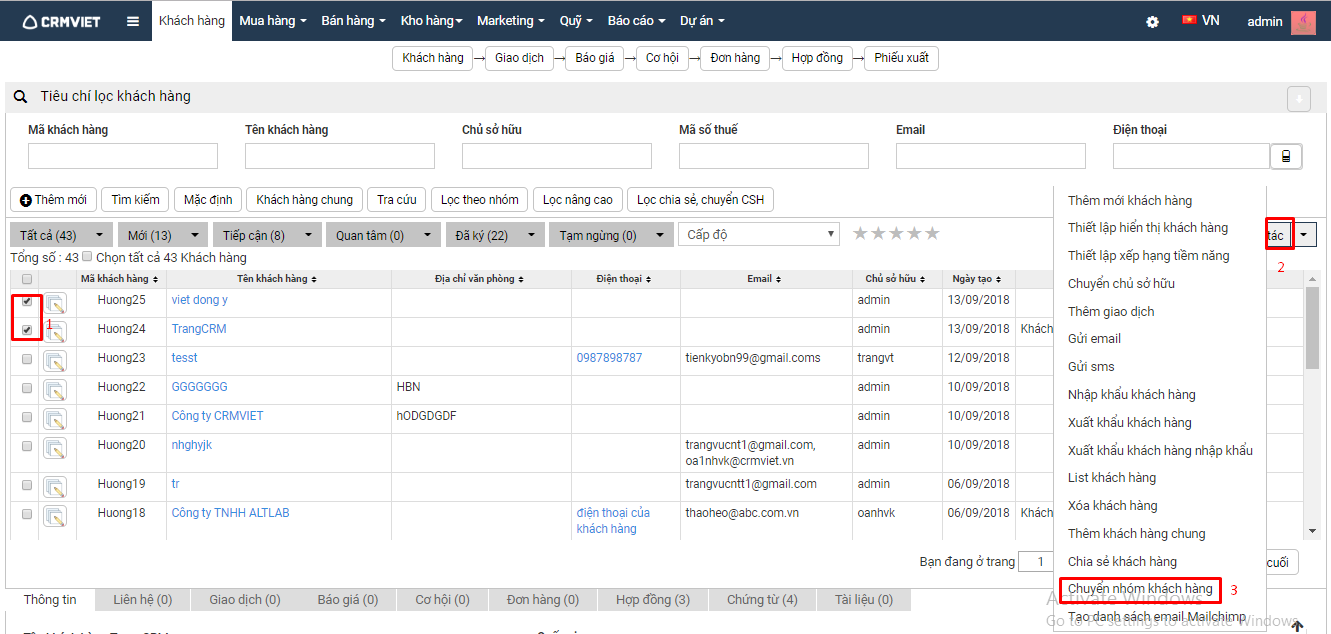
Task: Open customer link 'Công ty CRMVIET'
Action: point(217,416)
